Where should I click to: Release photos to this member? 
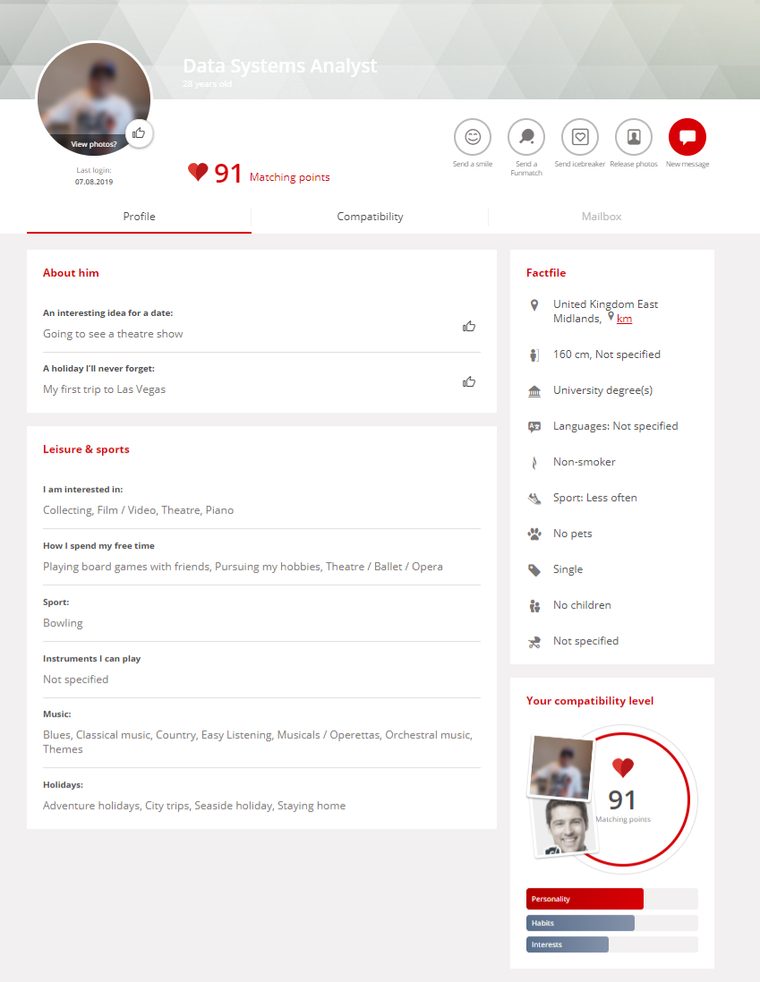click(634, 137)
